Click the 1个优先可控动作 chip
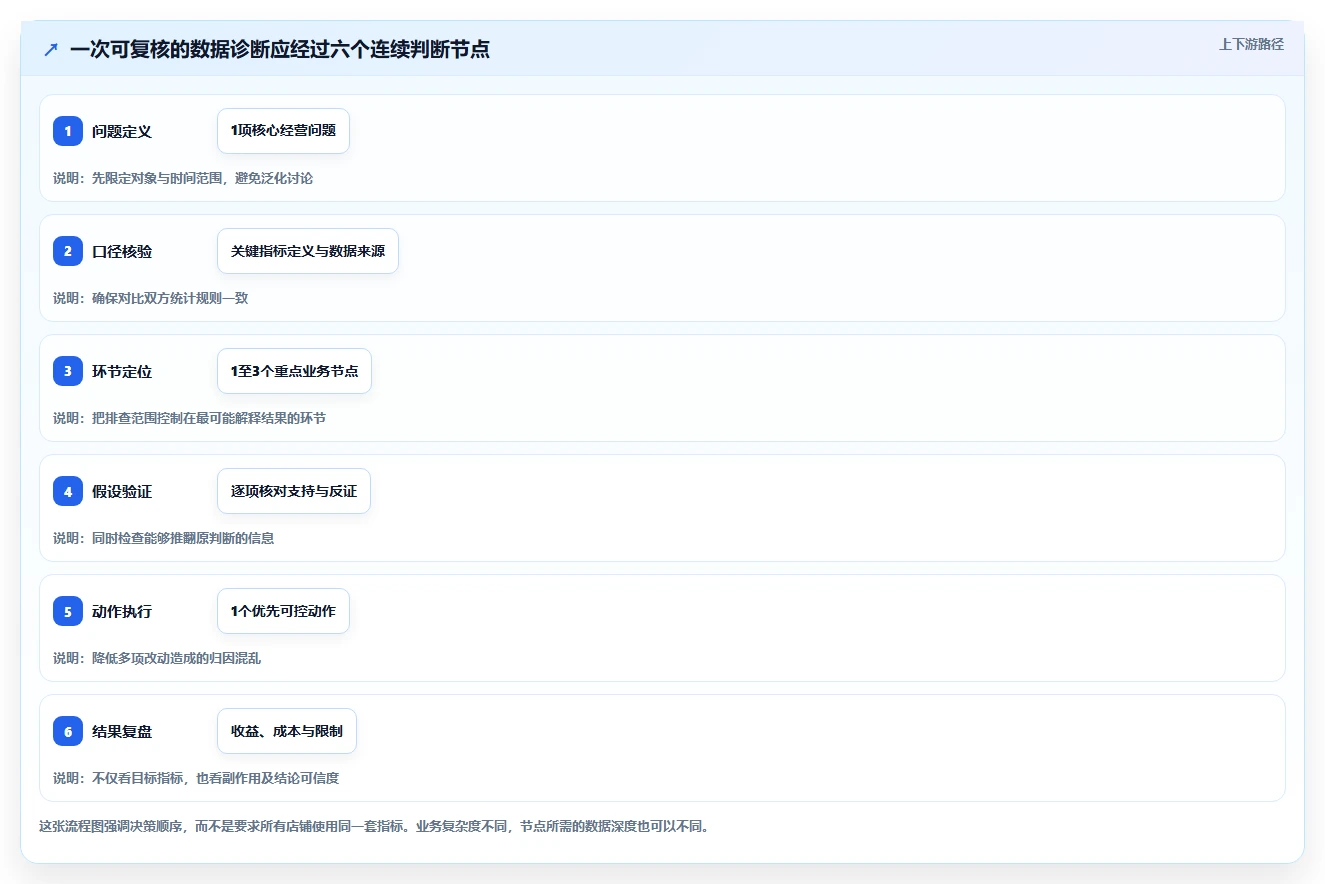 (283, 611)
